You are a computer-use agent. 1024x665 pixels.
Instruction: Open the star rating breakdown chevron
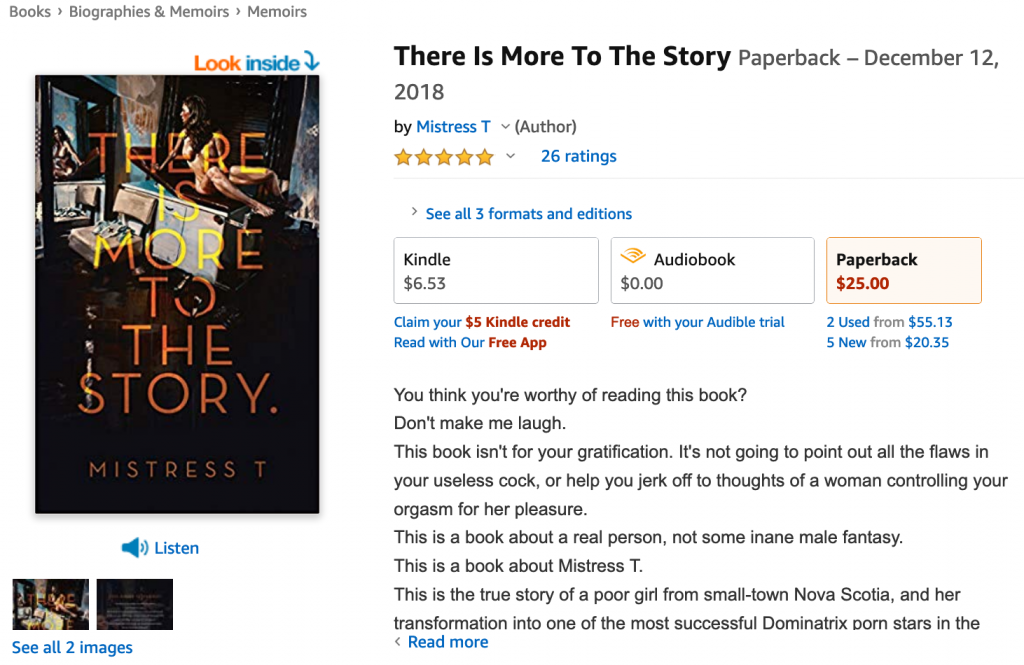pos(510,157)
